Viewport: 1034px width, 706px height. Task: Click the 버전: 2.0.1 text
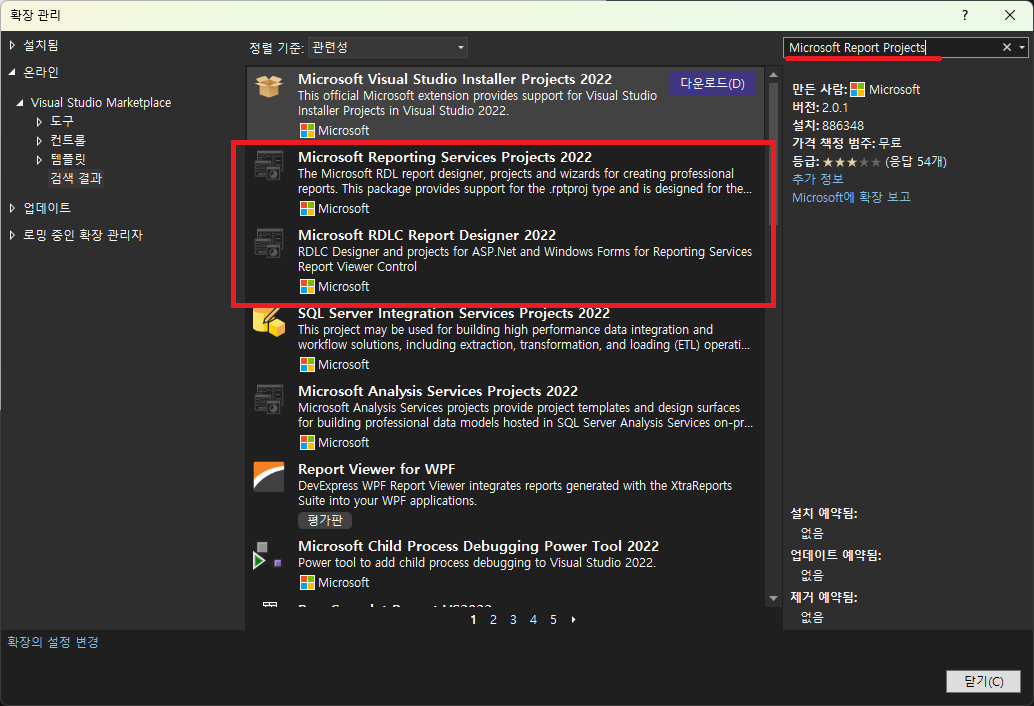coord(820,107)
